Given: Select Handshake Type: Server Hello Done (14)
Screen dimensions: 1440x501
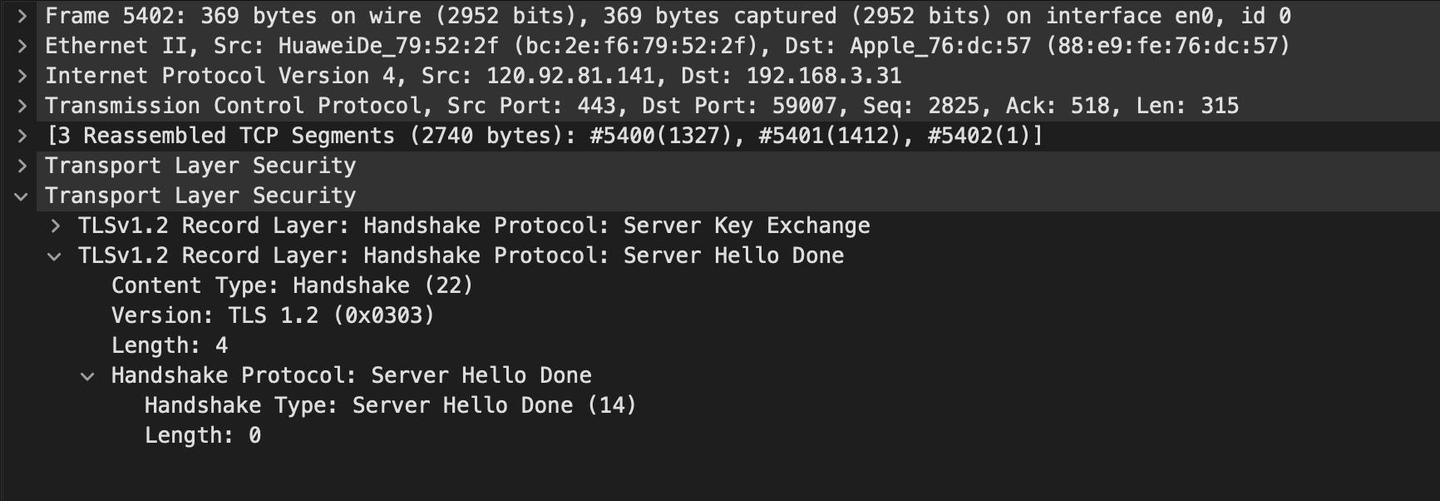Looking at the screenshot, I should pyautogui.click(x=390, y=406).
